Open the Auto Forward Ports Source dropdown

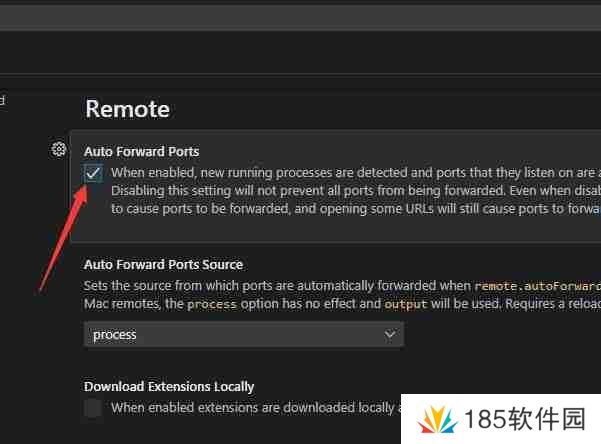coord(243,335)
